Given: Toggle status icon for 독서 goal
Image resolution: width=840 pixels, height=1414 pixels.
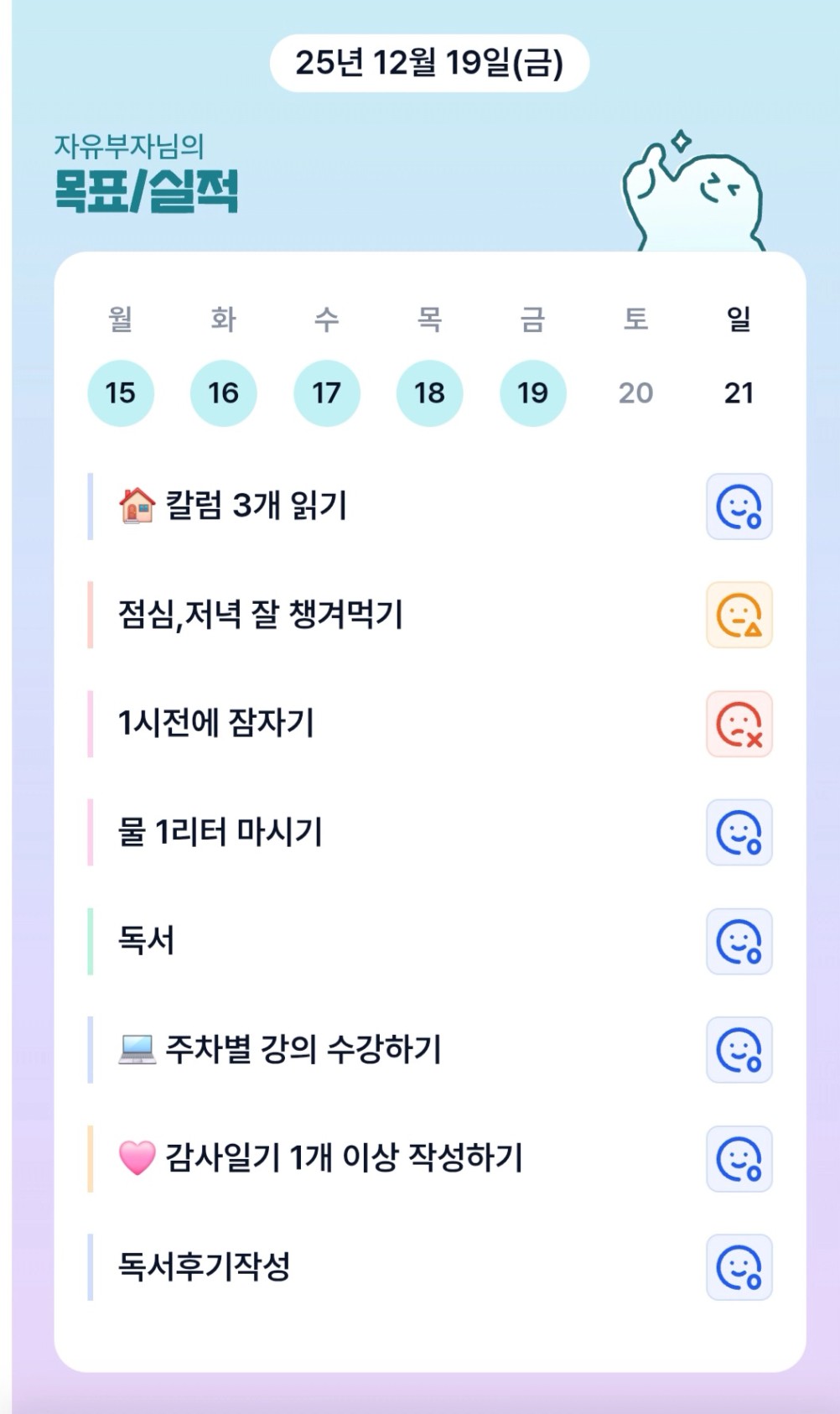Looking at the screenshot, I should [739, 941].
